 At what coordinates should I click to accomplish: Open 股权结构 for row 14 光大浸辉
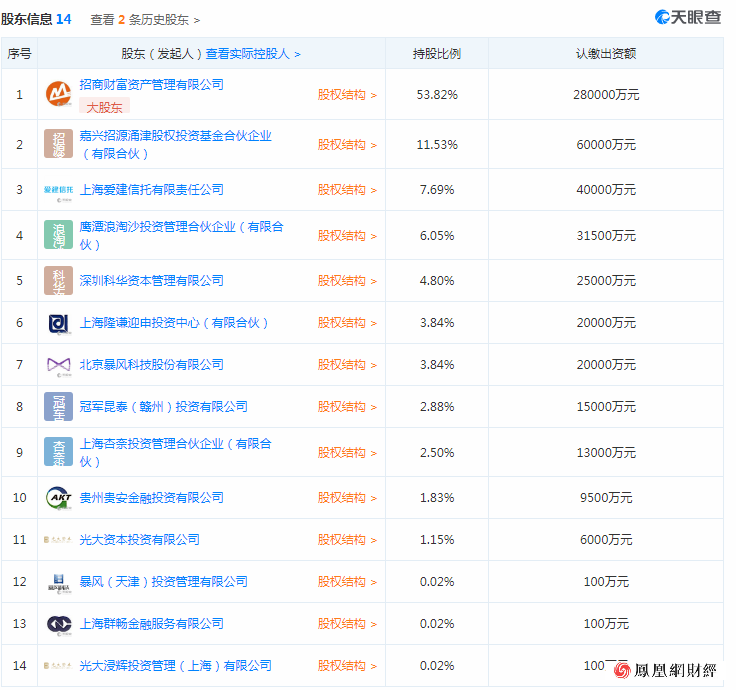point(347,666)
